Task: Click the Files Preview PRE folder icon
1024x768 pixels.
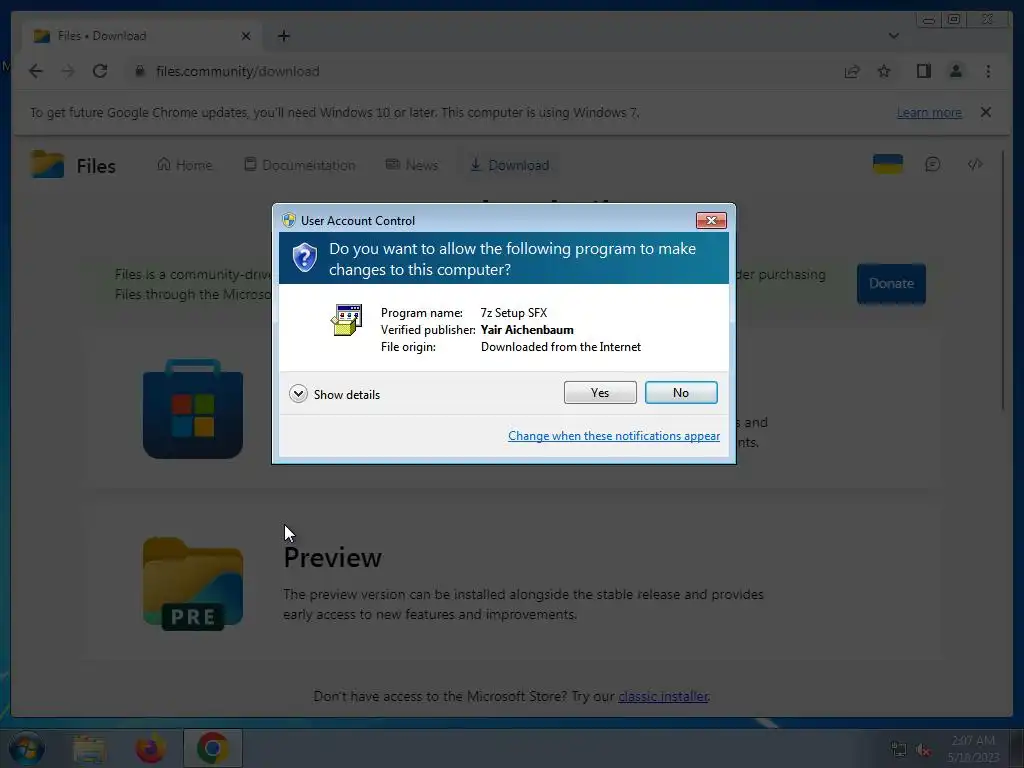Action: (x=193, y=583)
